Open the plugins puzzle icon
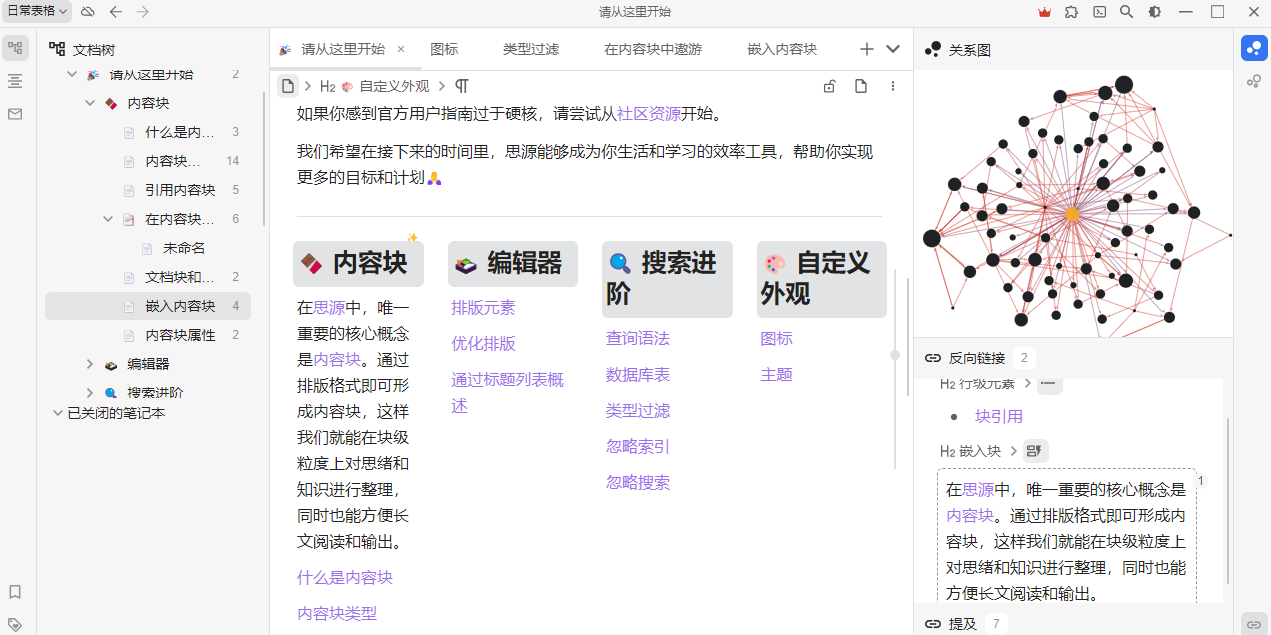This screenshot has width=1271, height=635. click(1072, 12)
